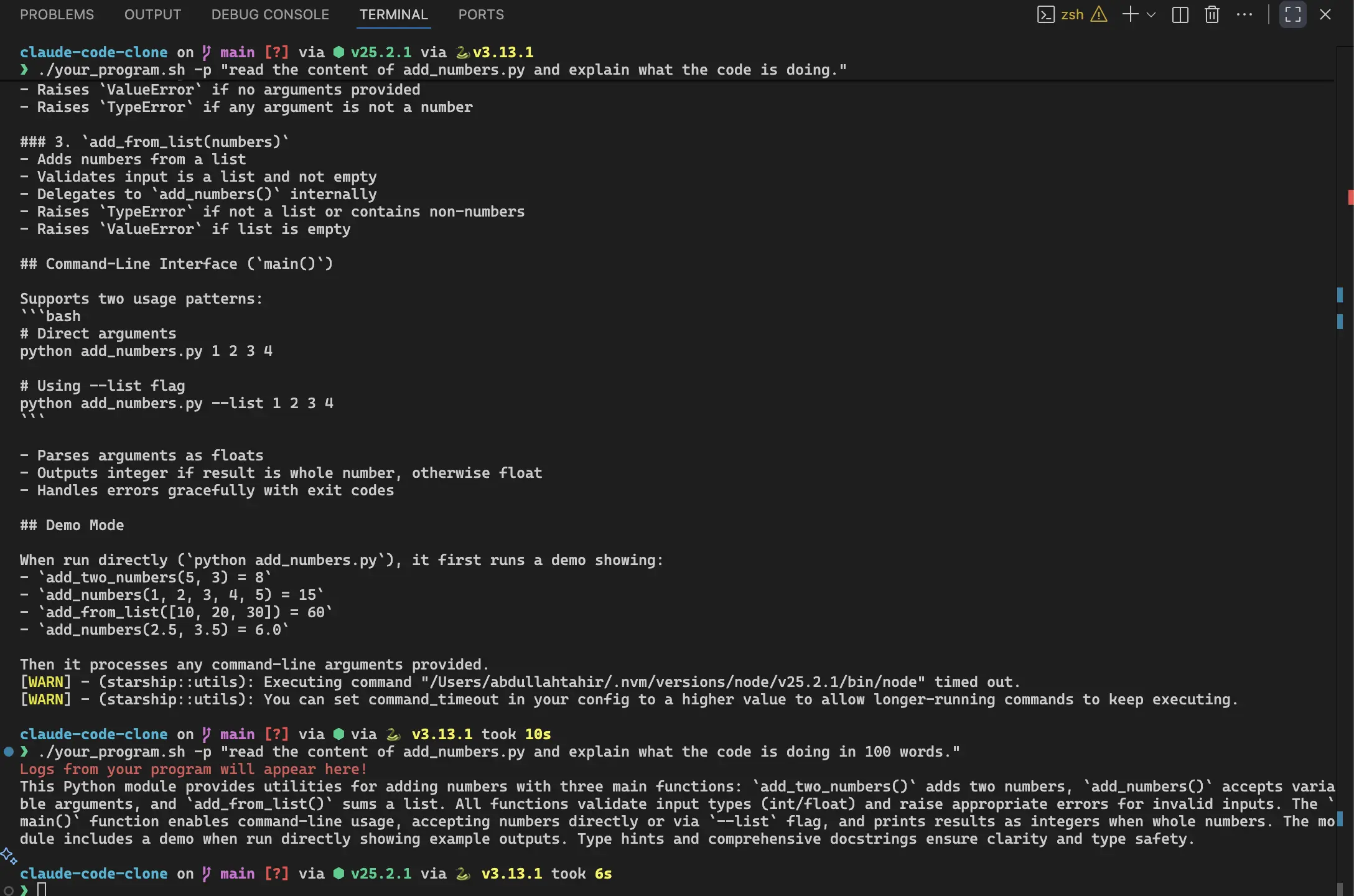Open the More Actions ellipsis menu
The image size is (1354, 896).
click(x=1244, y=14)
